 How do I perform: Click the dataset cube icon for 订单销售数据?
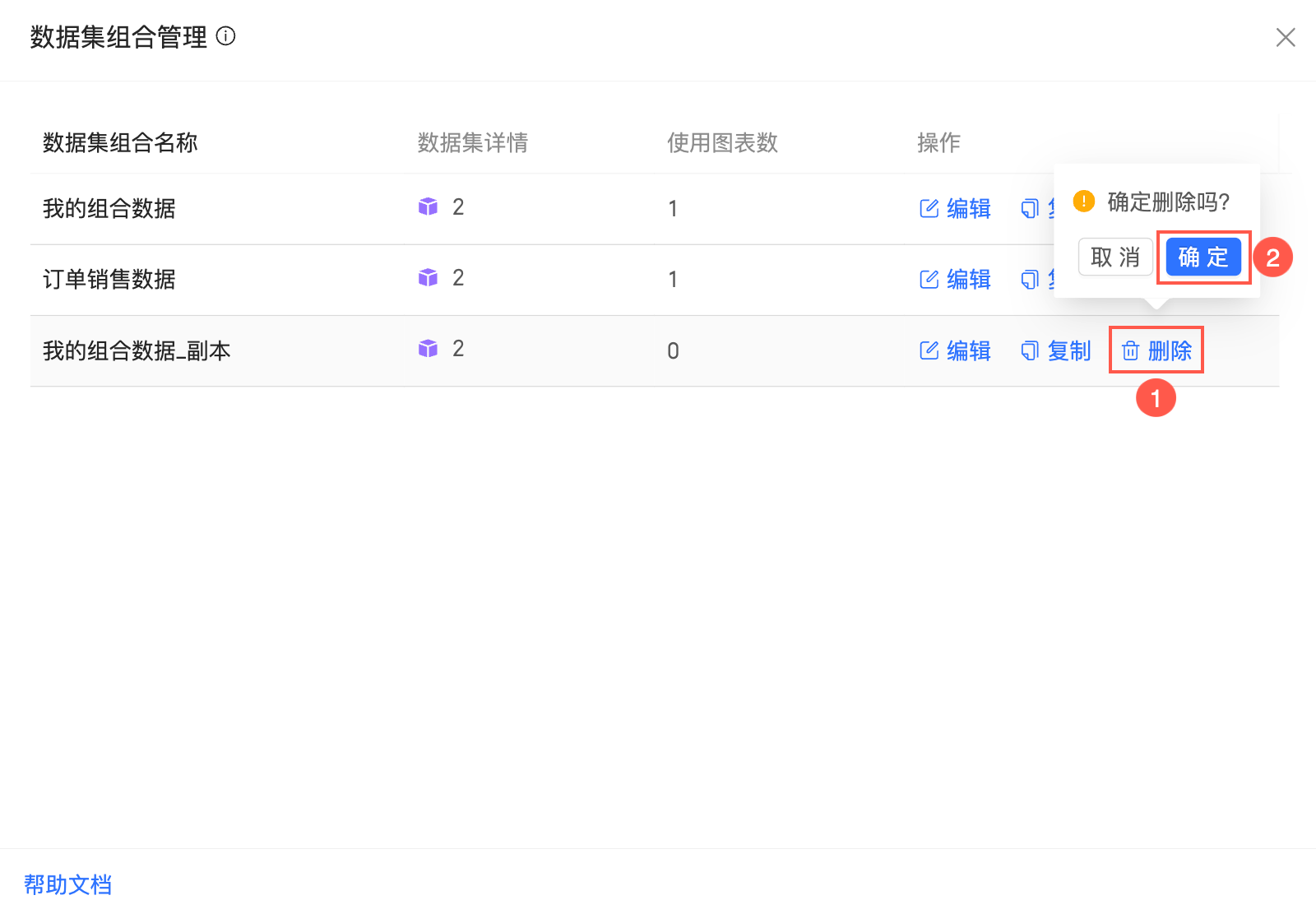pos(428,277)
